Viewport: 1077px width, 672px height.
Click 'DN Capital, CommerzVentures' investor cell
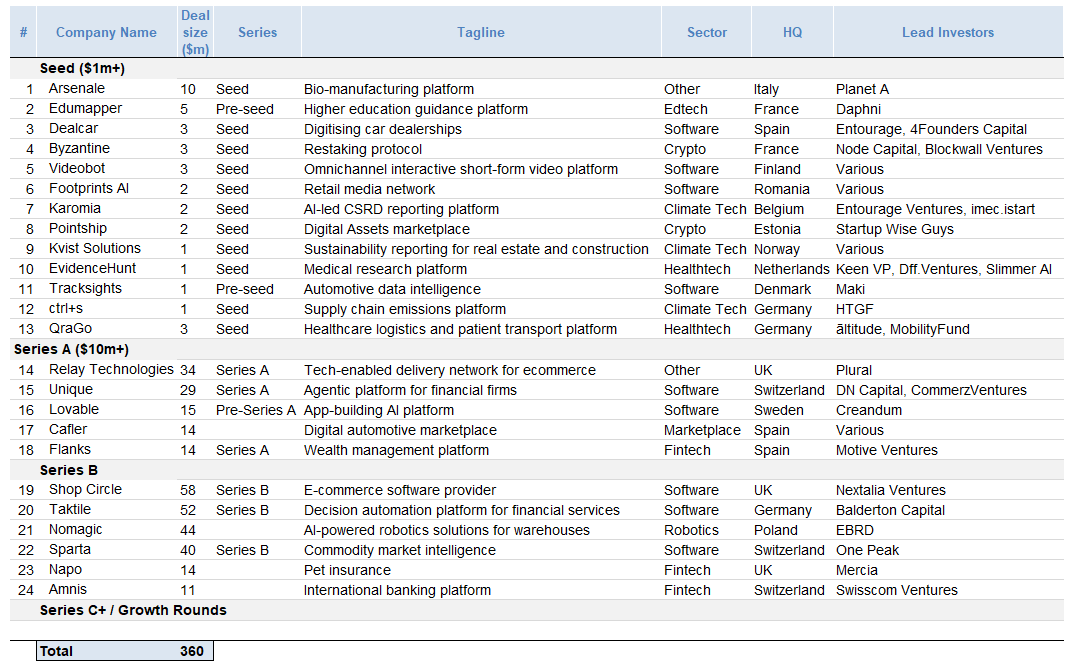coord(931,390)
